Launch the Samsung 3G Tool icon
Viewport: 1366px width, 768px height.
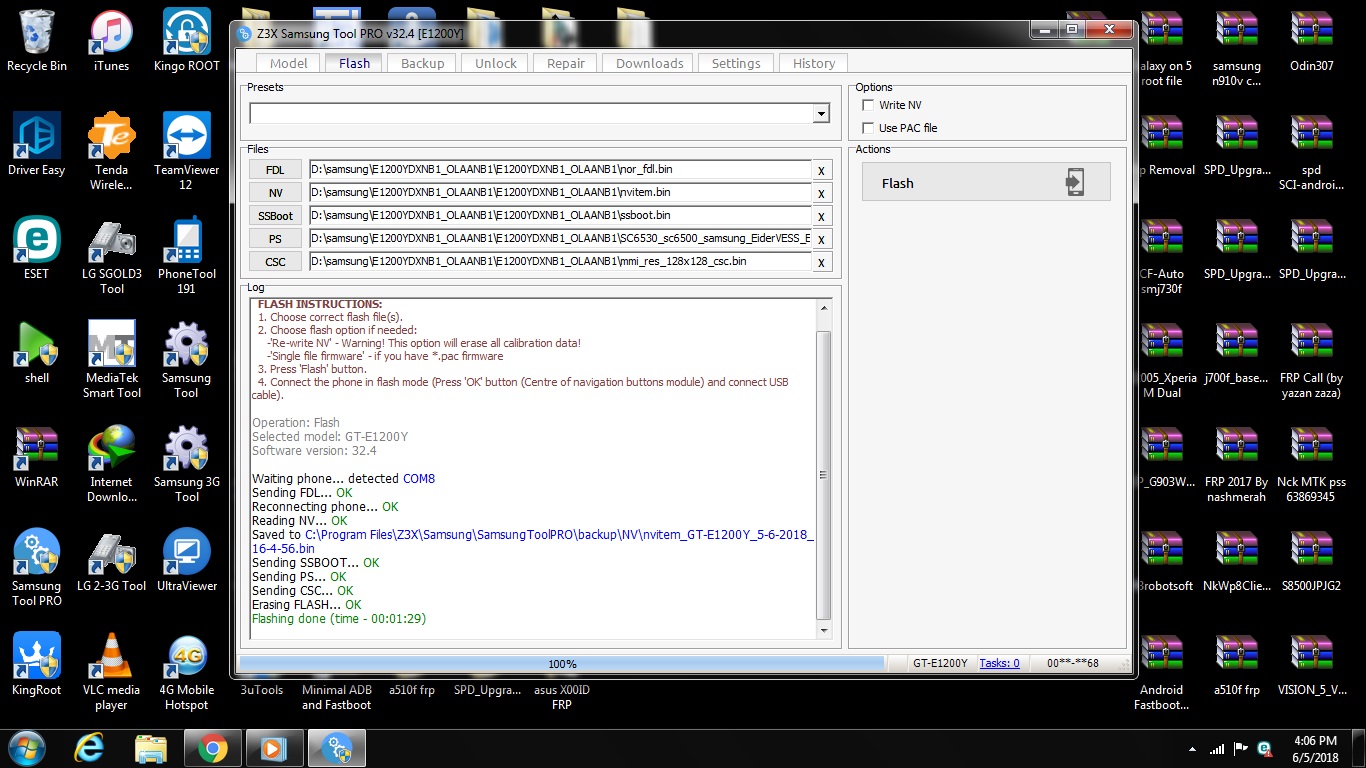186,463
